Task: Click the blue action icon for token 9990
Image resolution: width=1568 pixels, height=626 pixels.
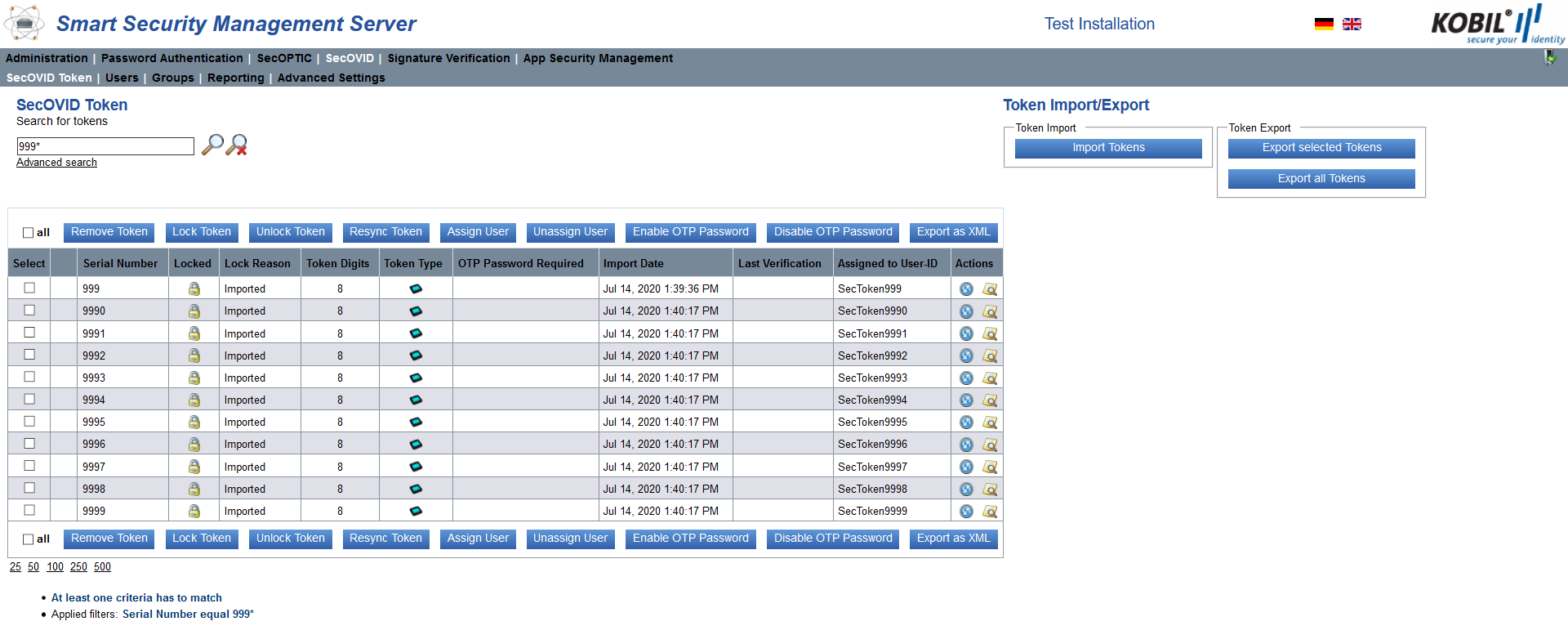Action: point(966,311)
